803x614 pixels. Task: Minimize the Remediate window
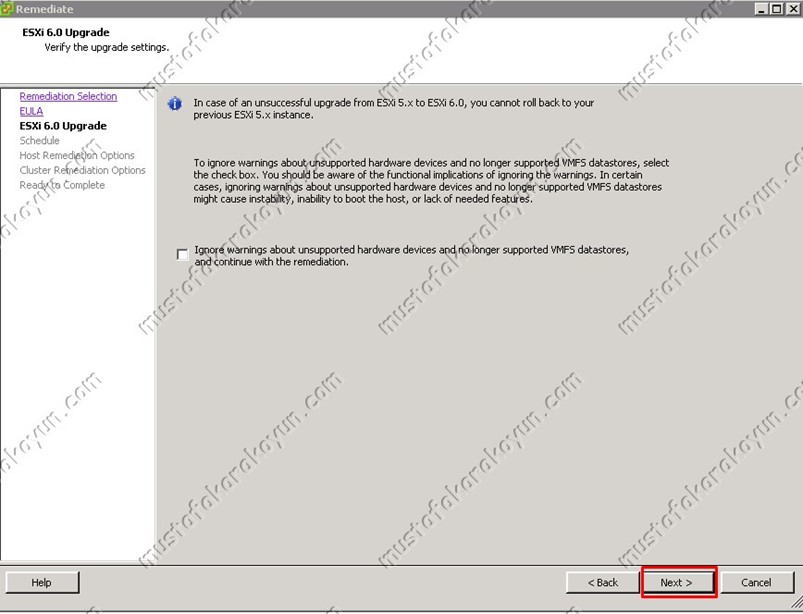click(x=762, y=9)
